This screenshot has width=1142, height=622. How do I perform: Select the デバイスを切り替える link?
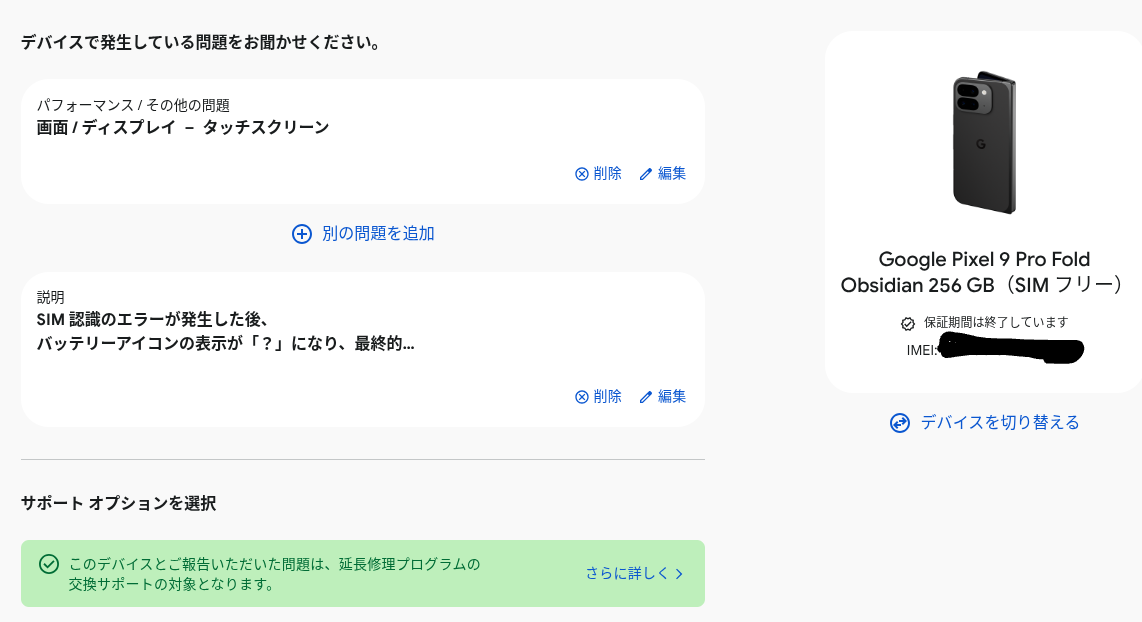[1000, 423]
